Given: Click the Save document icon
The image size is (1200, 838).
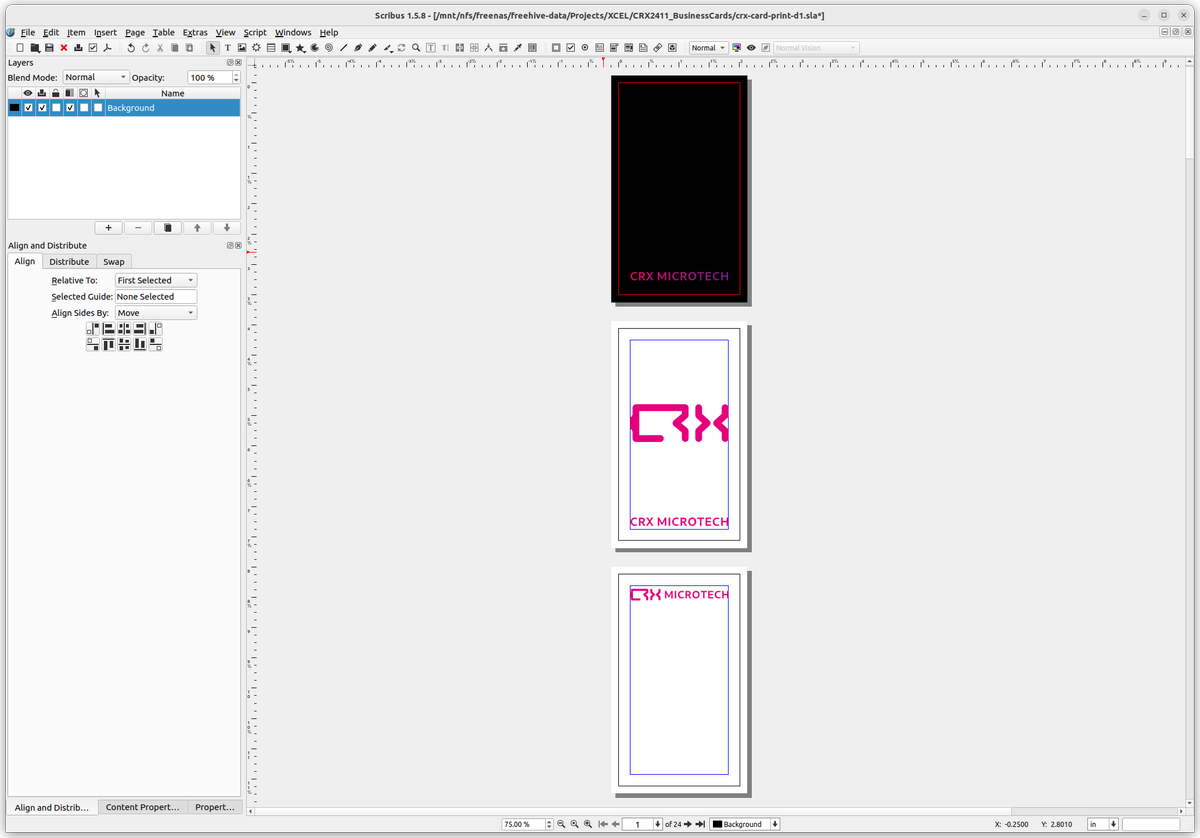Looking at the screenshot, I should (x=49, y=48).
